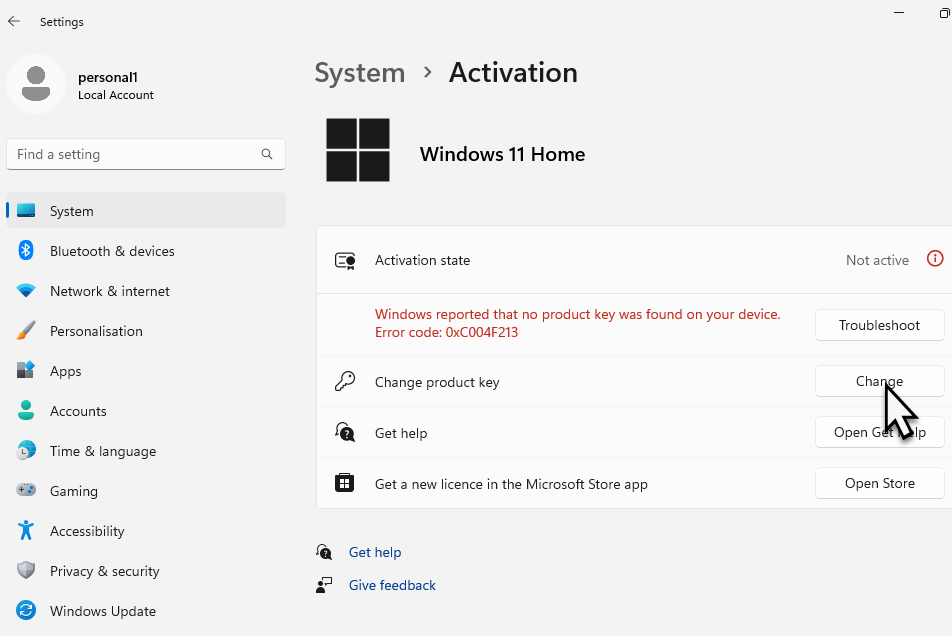Open Accounts settings page
The image size is (952, 636).
click(146, 411)
